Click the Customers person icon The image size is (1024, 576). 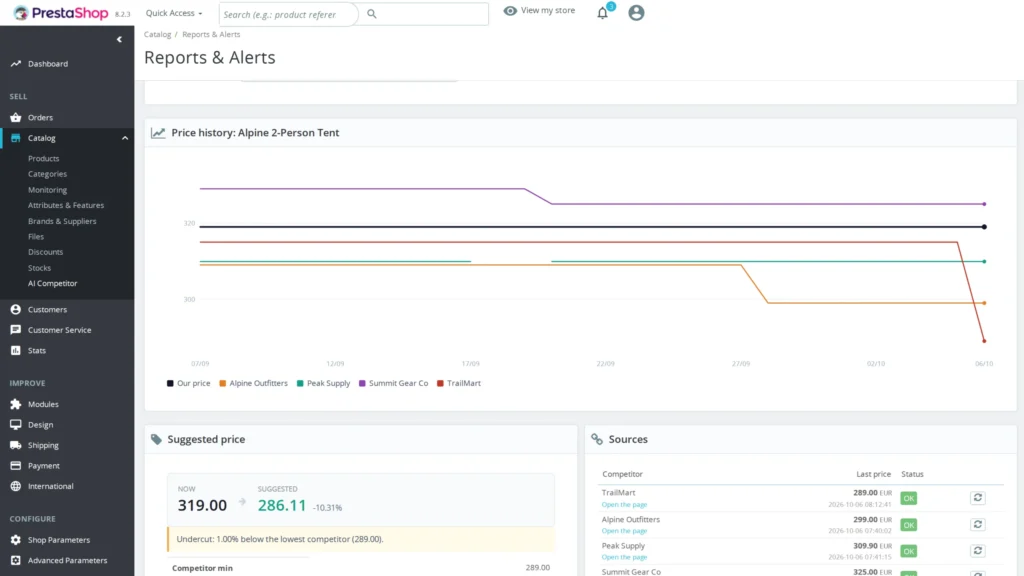pos(16,310)
